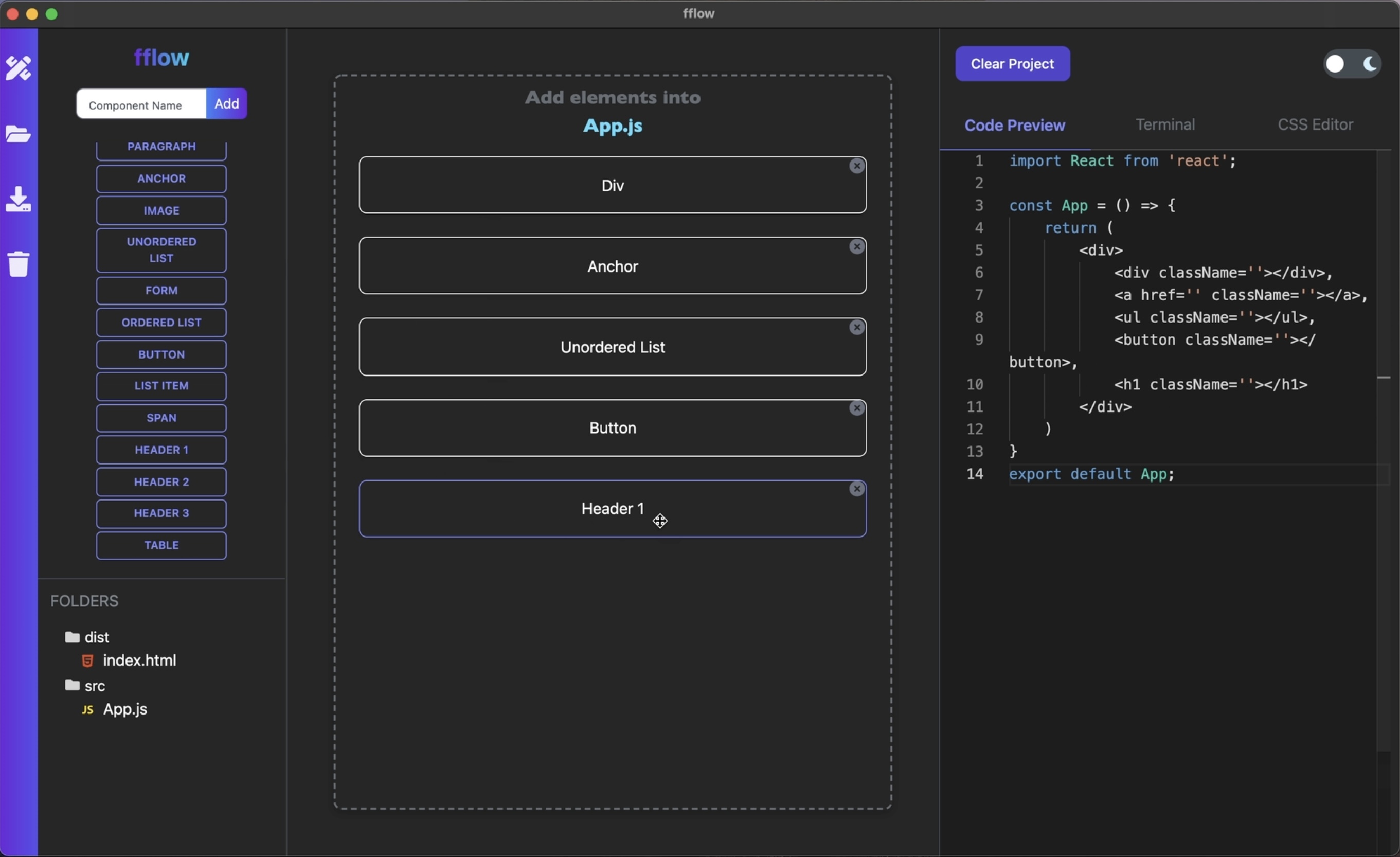
Task: Expand the src folder in sidebar
Action: coord(95,685)
